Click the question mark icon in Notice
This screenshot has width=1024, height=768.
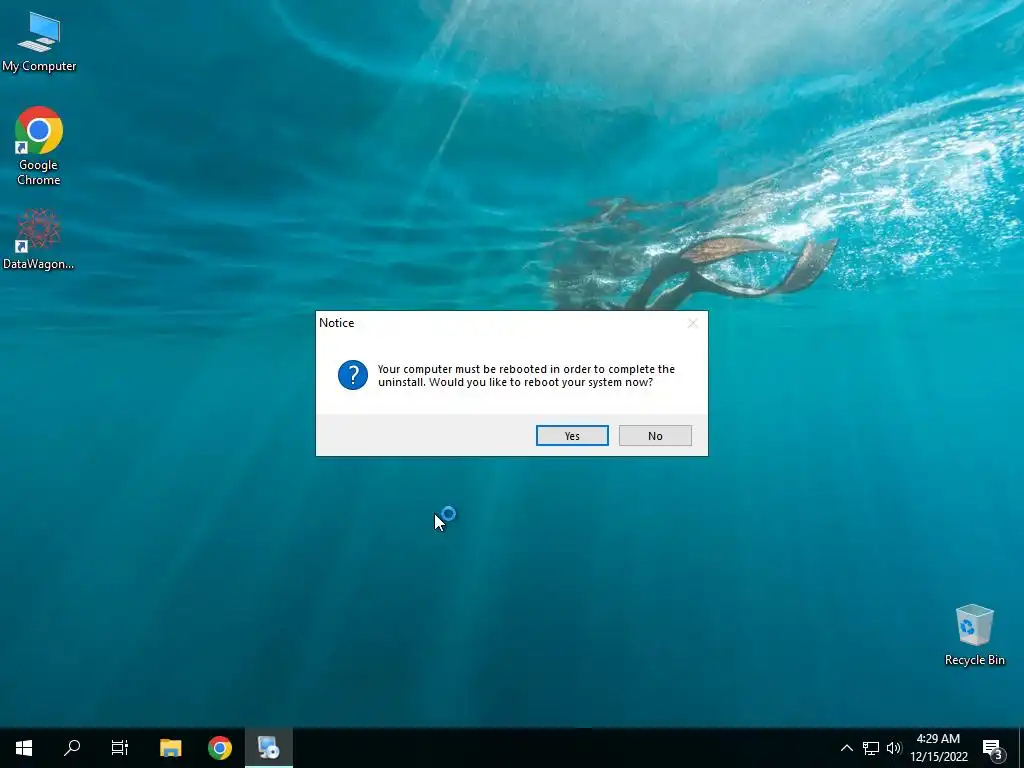coord(353,375)
